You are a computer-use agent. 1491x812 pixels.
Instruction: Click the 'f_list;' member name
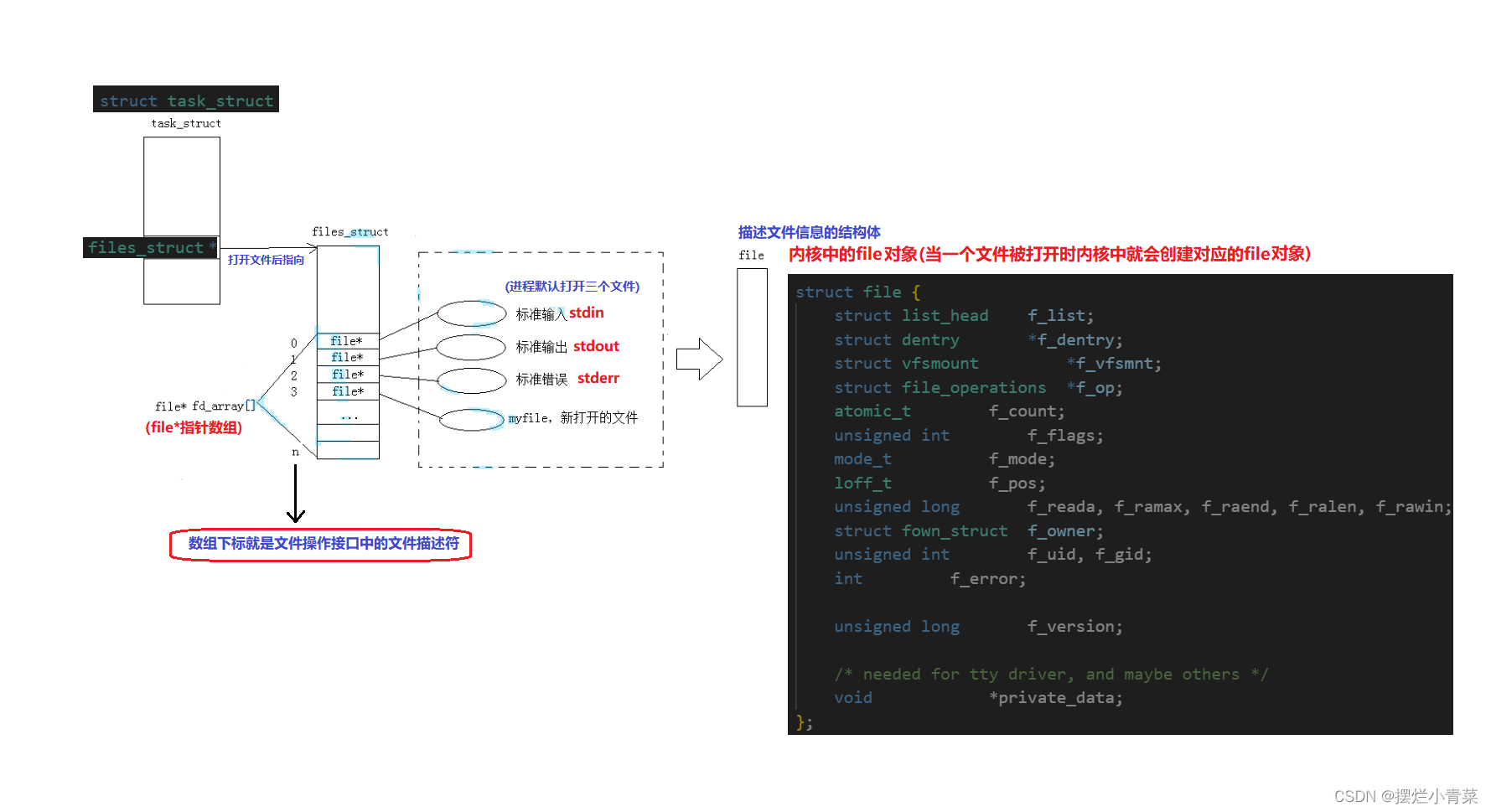point(1061,316)
